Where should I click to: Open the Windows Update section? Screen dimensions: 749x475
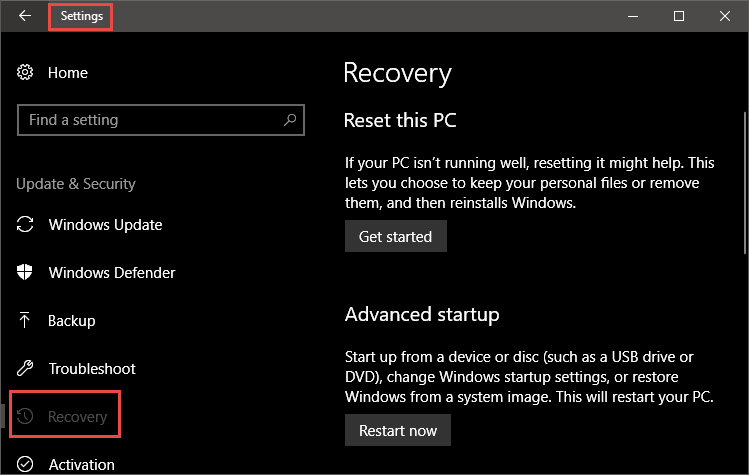tap(105, 225)
